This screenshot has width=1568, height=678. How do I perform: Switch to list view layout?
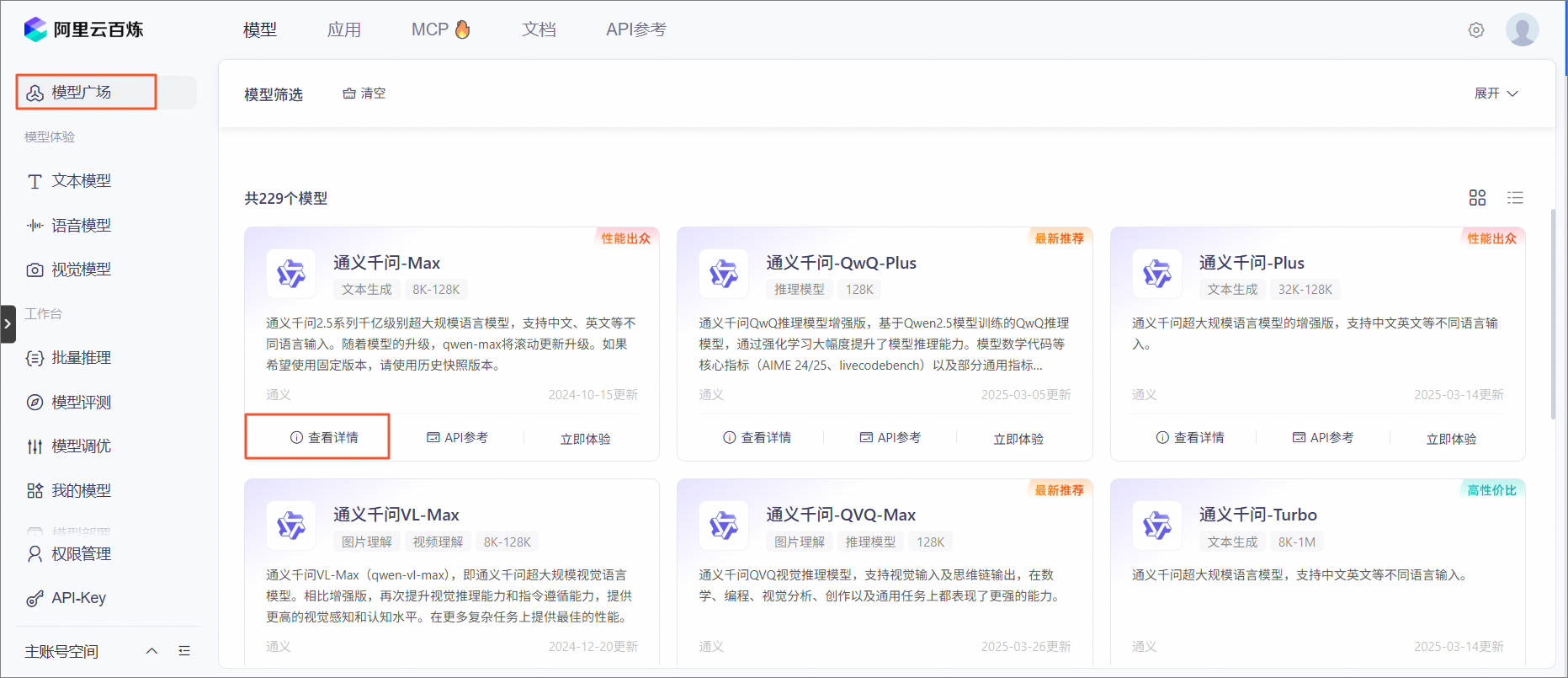tap(1515, 198)
